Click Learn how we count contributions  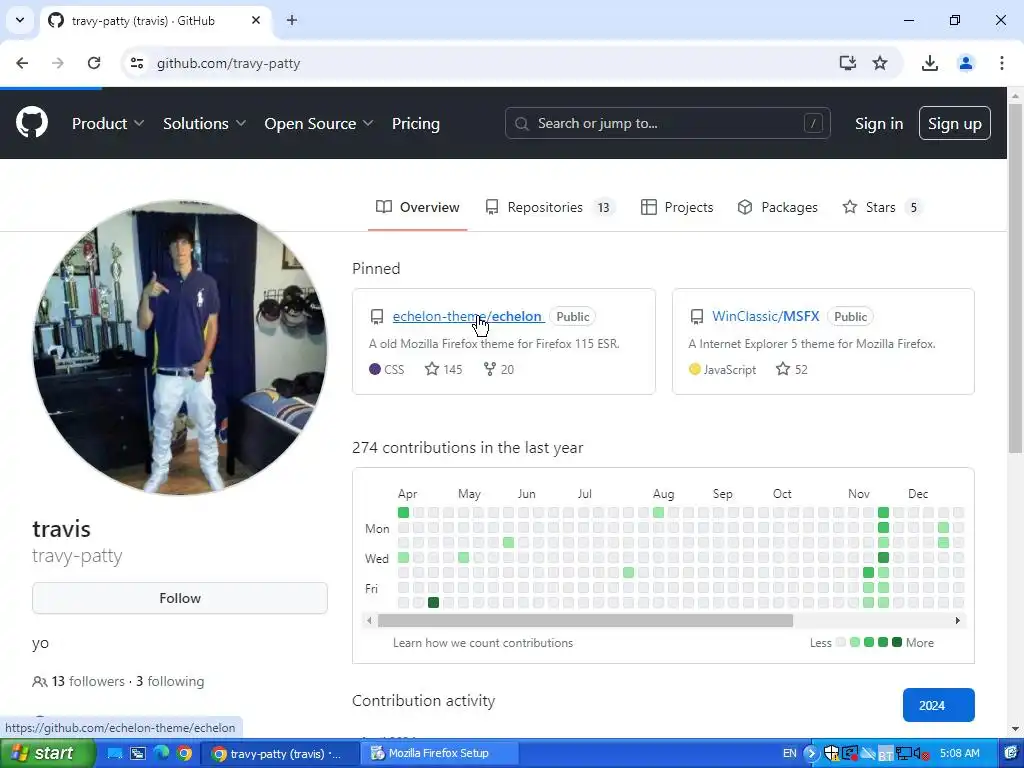[483, 643]
